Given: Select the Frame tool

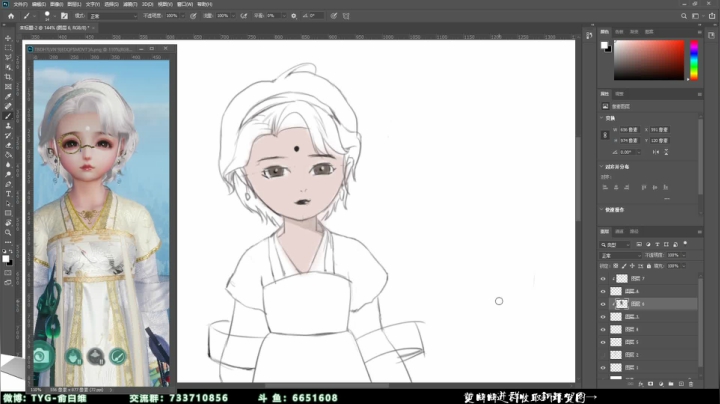Looking at the screenshot, I should (8, 86).
